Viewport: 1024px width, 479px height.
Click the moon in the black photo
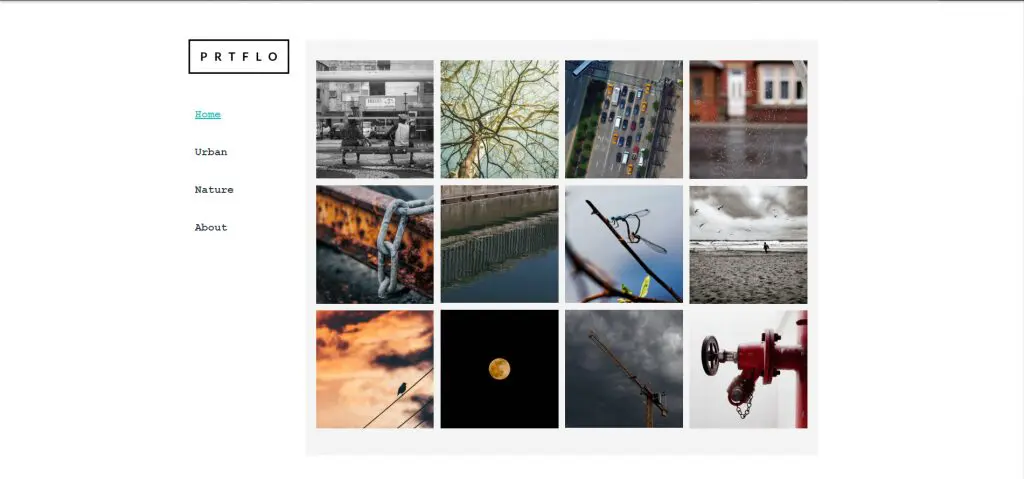point(500,369)
